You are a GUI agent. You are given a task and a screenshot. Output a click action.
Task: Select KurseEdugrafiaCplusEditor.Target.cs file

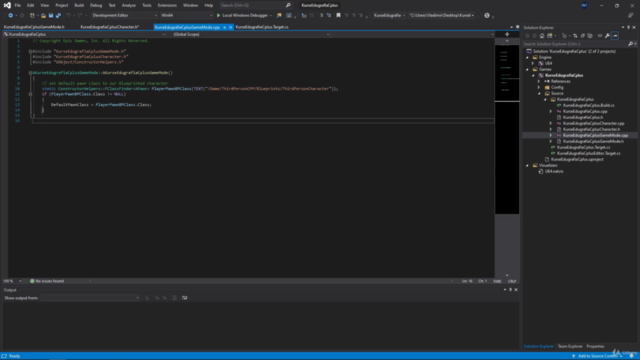coord(588,153)
